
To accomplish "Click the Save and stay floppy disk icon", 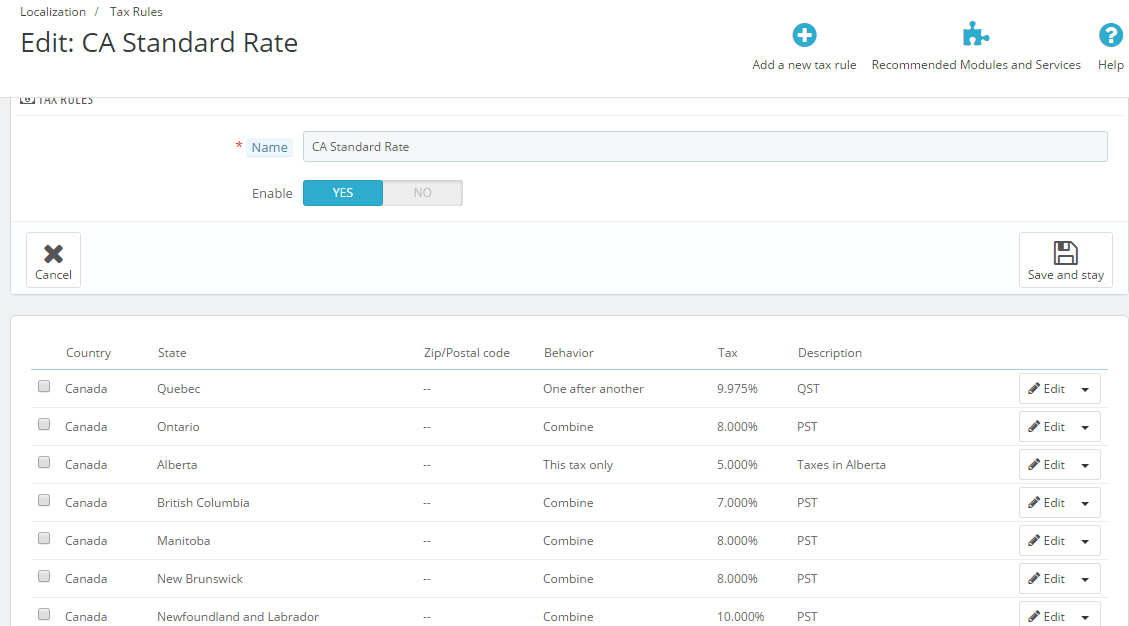I will click(x=1065, y=253).
